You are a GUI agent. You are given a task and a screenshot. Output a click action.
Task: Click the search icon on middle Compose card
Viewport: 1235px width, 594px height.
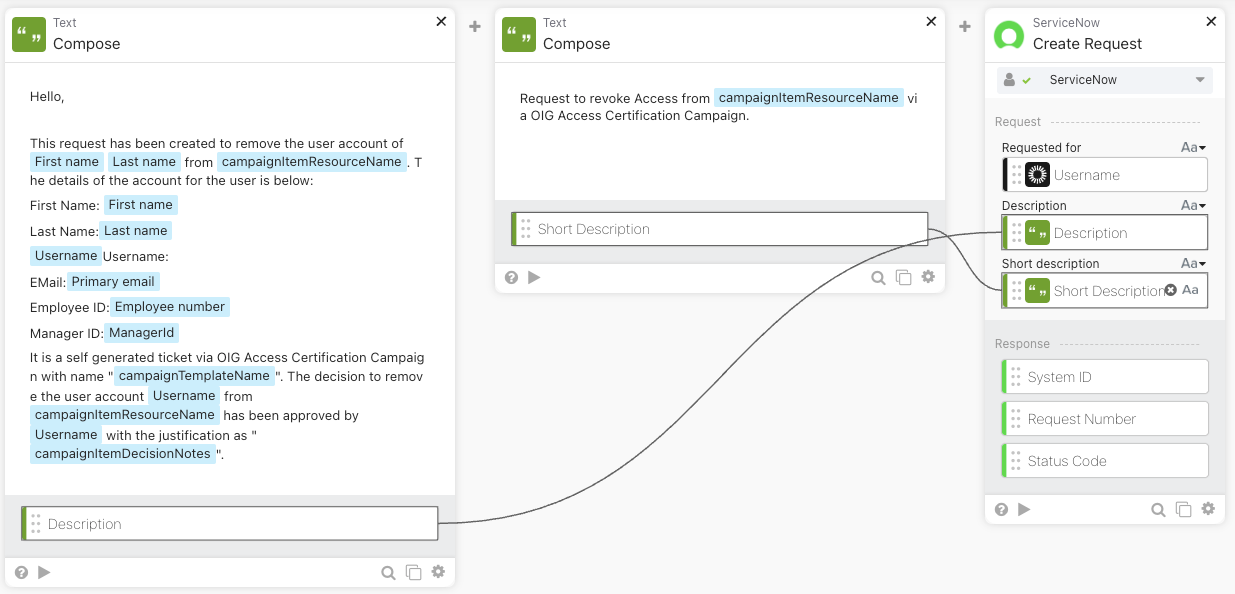(x=878, y=278)
